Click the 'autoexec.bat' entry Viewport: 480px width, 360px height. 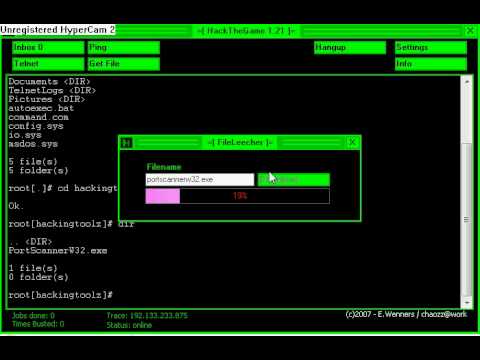pos(41,108)
